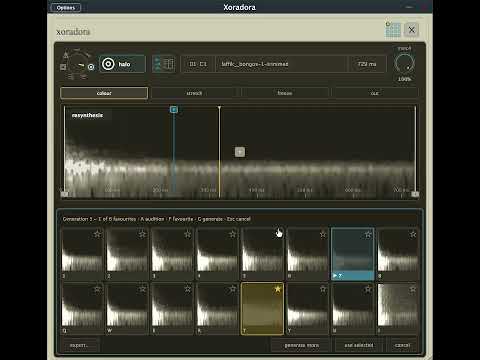Select variation 6 thumbnail

307,254
